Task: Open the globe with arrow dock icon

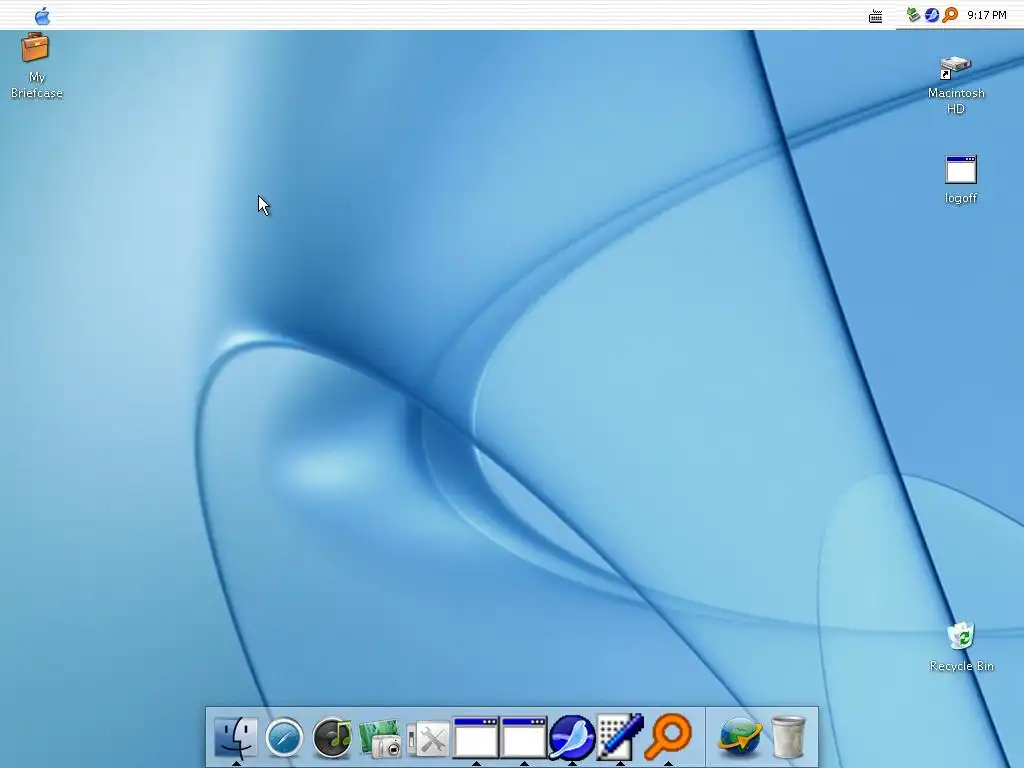Action: point(740,737)
